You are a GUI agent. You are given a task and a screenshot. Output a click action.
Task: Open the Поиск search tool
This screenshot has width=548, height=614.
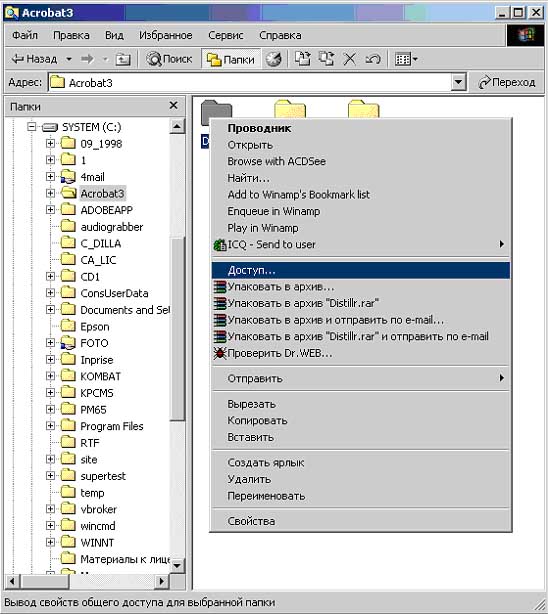[x=169, y=59]
